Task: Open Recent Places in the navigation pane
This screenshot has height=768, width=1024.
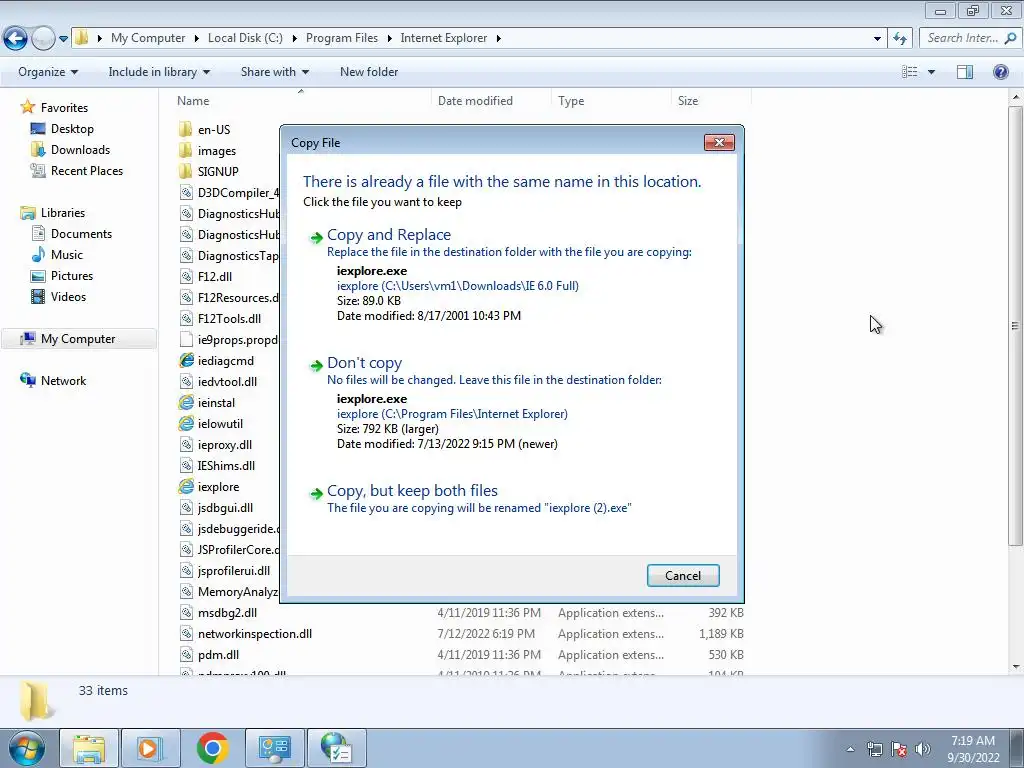Action: [87, 170]
